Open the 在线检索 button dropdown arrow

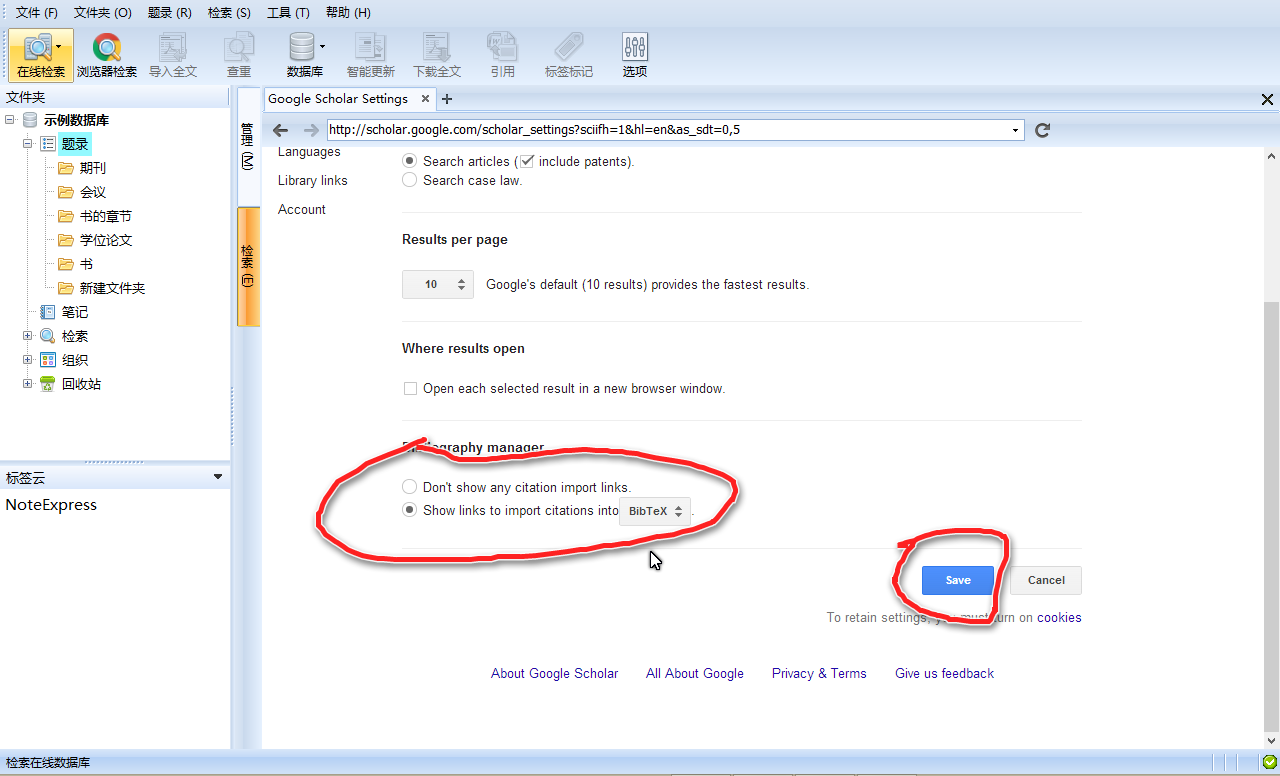(59, 46)
